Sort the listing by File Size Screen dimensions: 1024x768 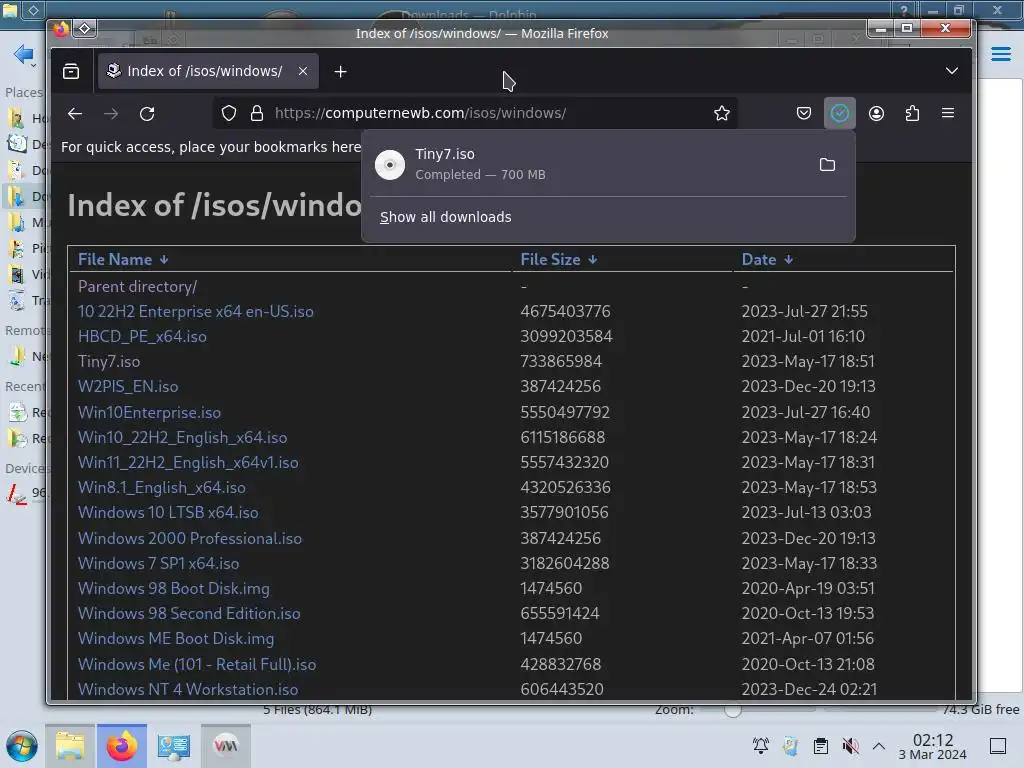tap(558, 259)
